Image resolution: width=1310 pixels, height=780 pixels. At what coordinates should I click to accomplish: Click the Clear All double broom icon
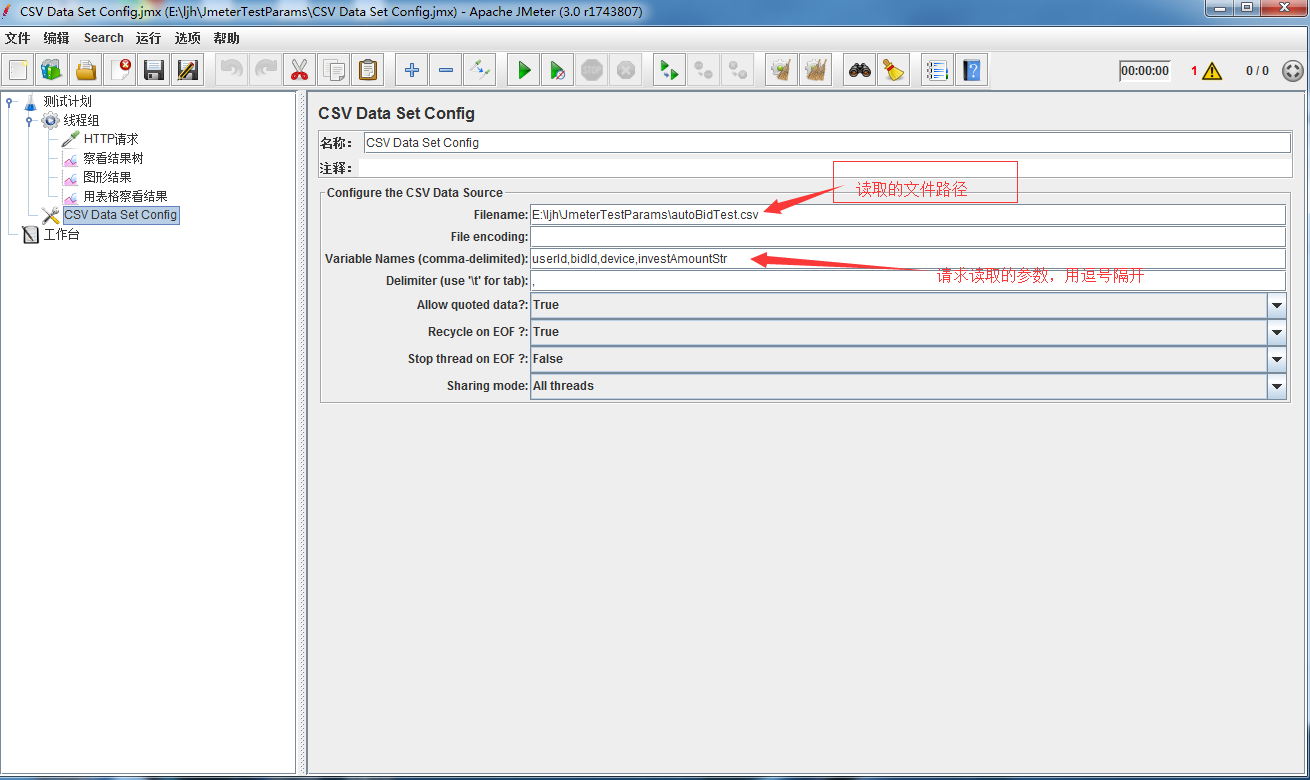[x=816, y=70]
